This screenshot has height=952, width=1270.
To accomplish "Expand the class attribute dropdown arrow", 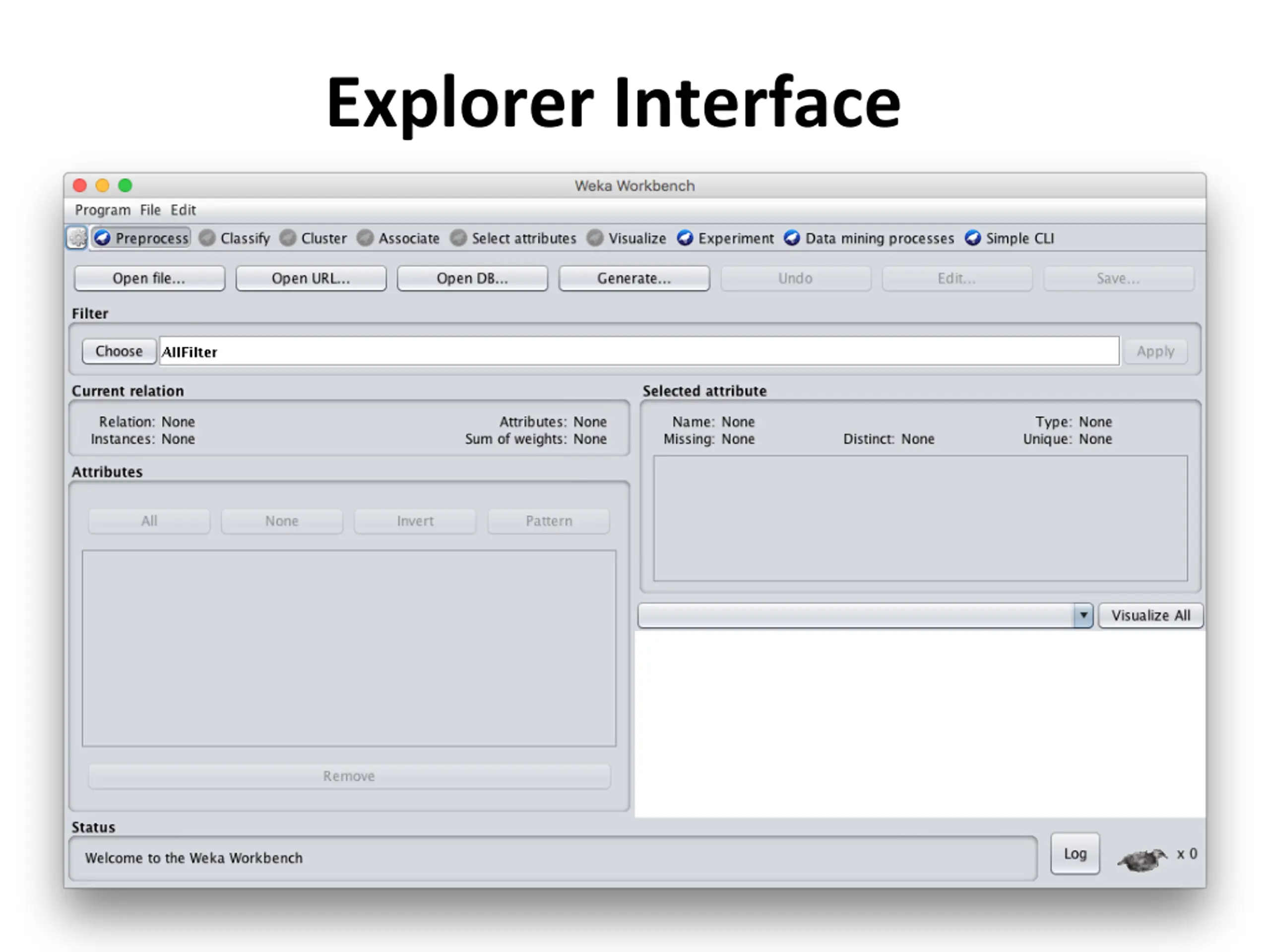I will pyautogui.click(x=1083, y=616).
